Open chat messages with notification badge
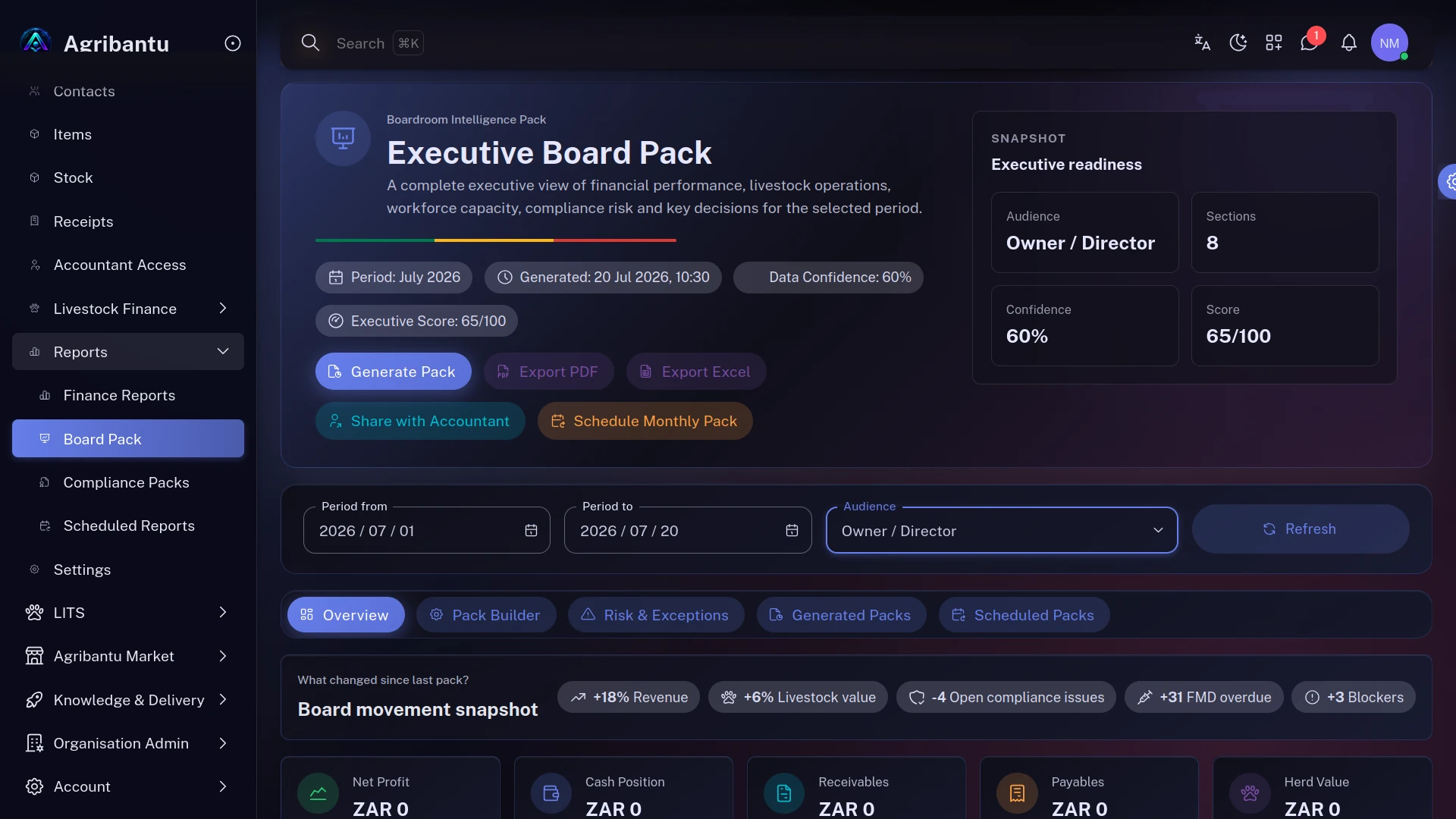The image size is (1456, 819). tap(1310, 42)
